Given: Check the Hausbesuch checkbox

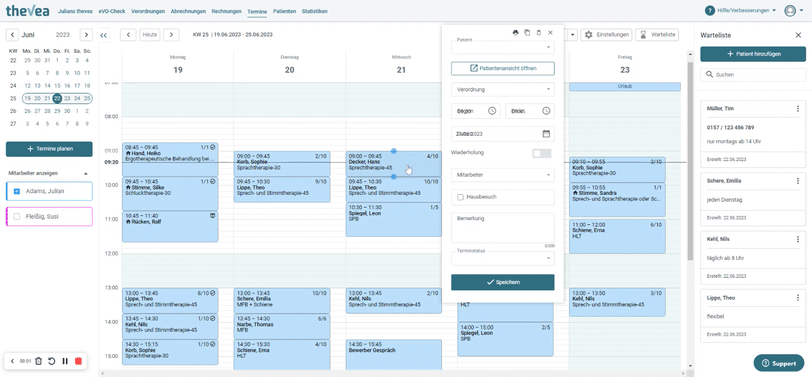Looking at the screenshot, I should (460, 197).
